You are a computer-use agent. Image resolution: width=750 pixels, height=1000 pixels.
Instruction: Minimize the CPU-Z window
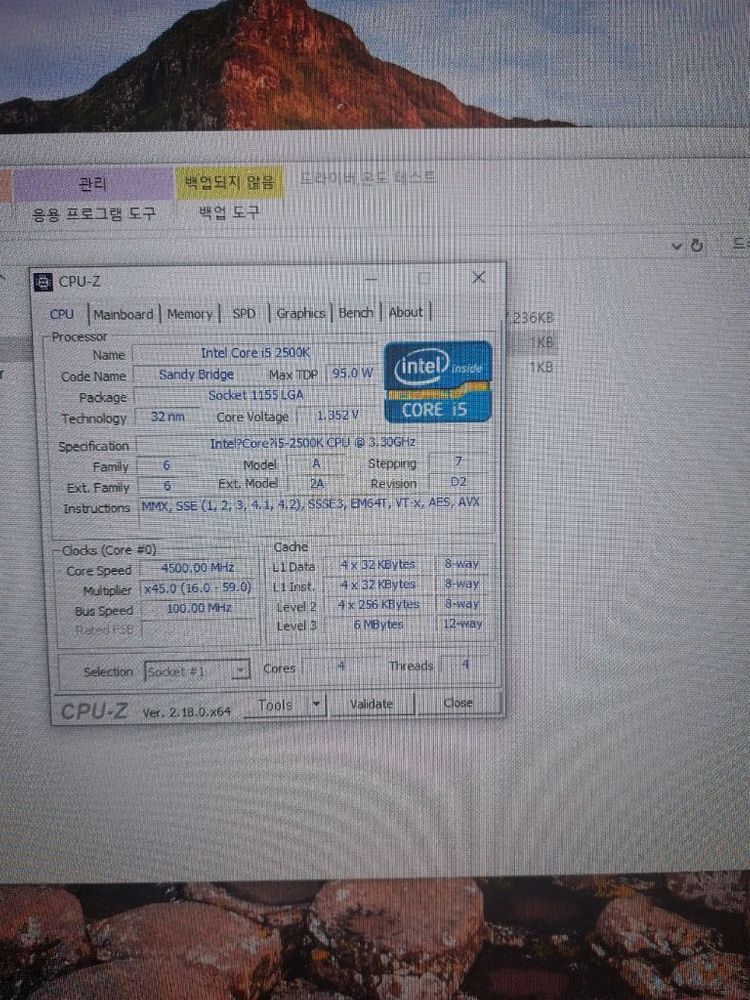coord(371,279)
